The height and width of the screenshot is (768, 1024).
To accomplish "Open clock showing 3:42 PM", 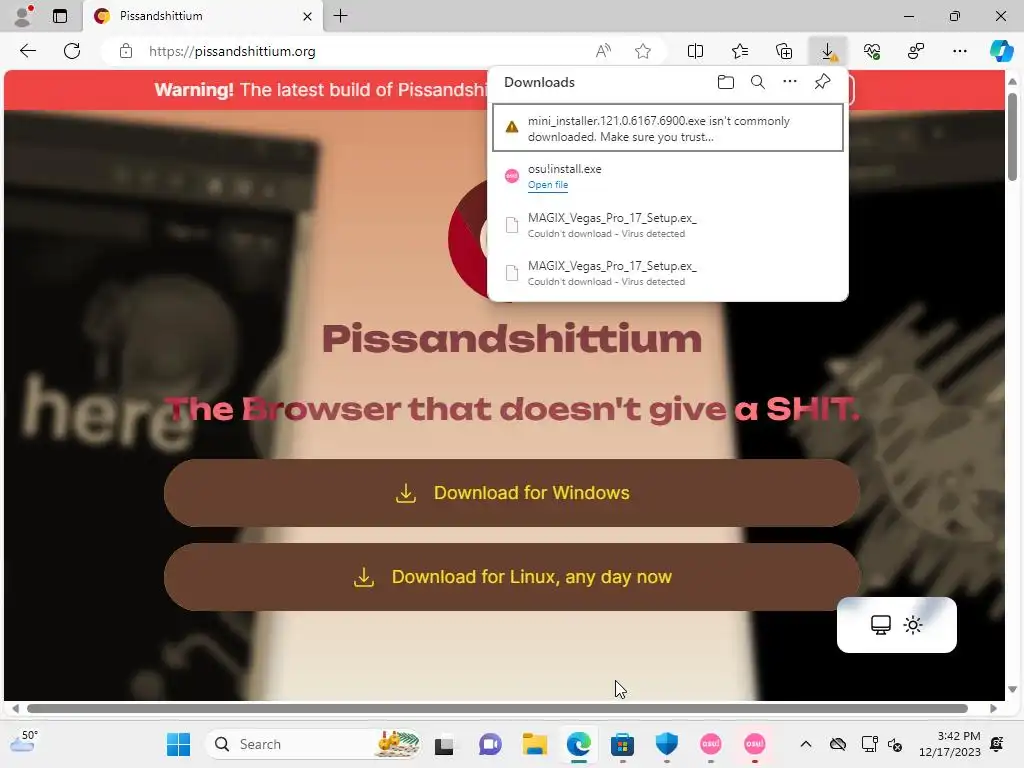I will coord(950,744).
